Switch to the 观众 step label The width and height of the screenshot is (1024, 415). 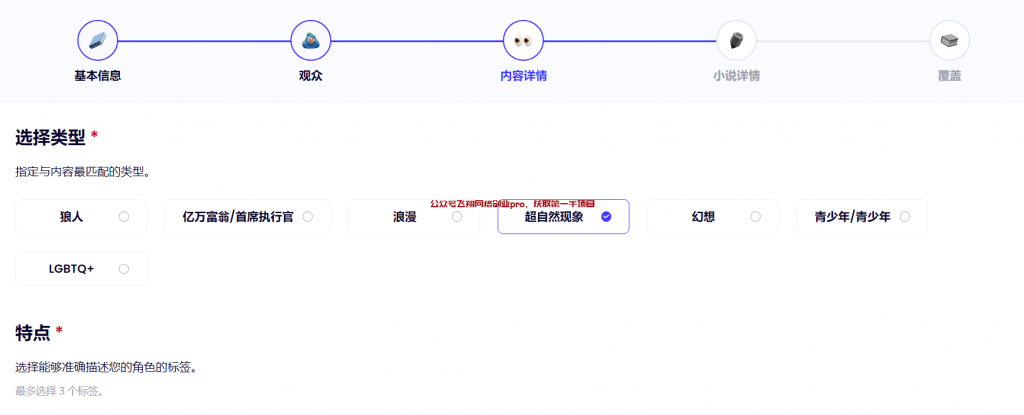pyautogui.click(x=310, y=76)
